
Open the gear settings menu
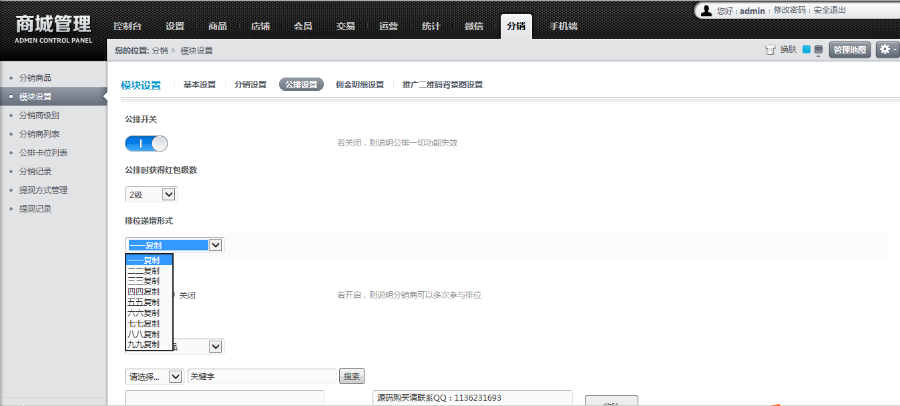[x=887, y=50]
